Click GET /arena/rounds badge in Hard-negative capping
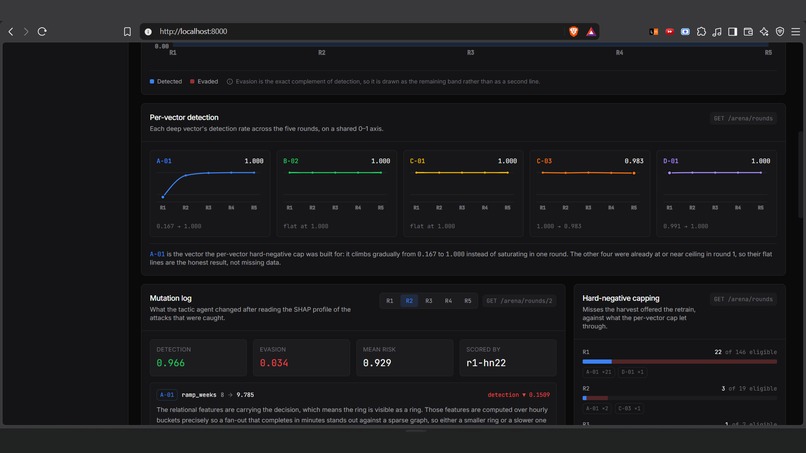The image size is (806, 453). pyautogui.click(x=743, y=299)
